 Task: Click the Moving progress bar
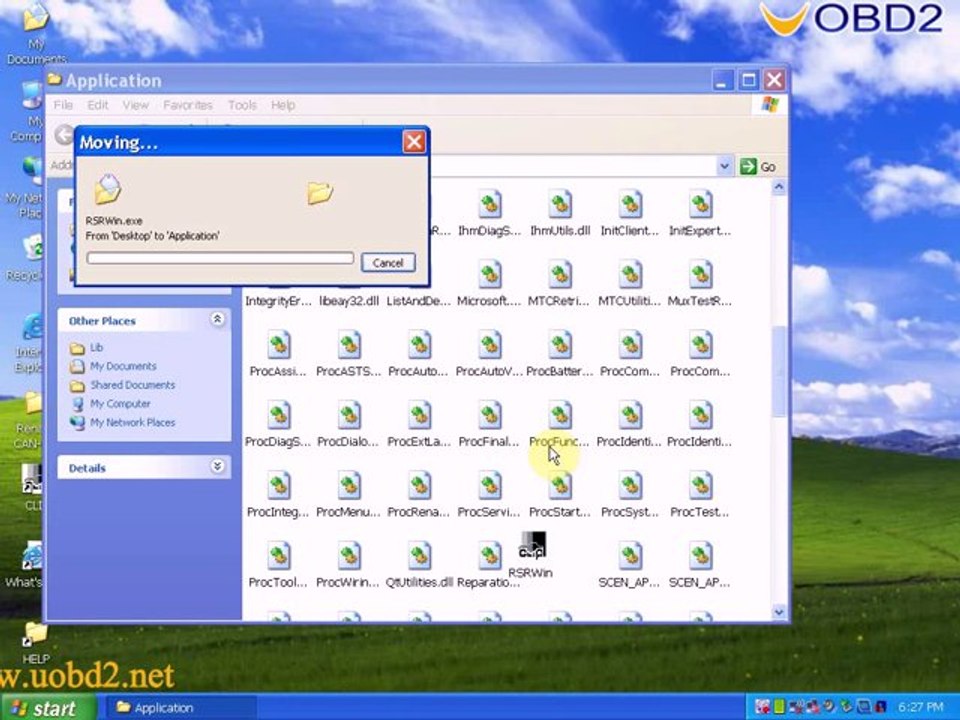(220, 258)
